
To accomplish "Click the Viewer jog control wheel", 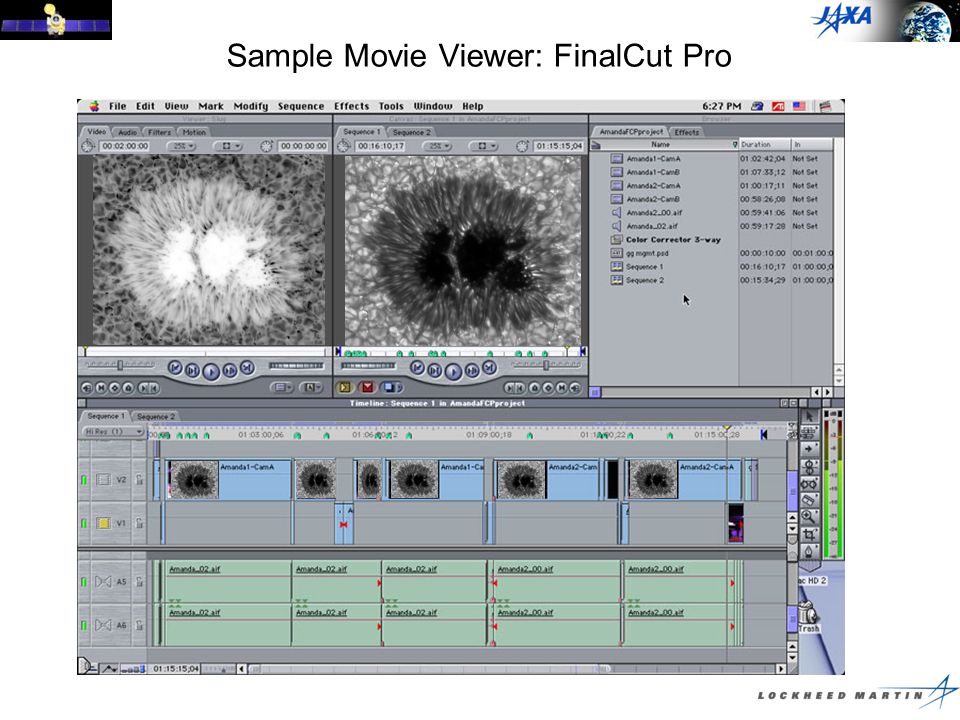I will 296,366.
